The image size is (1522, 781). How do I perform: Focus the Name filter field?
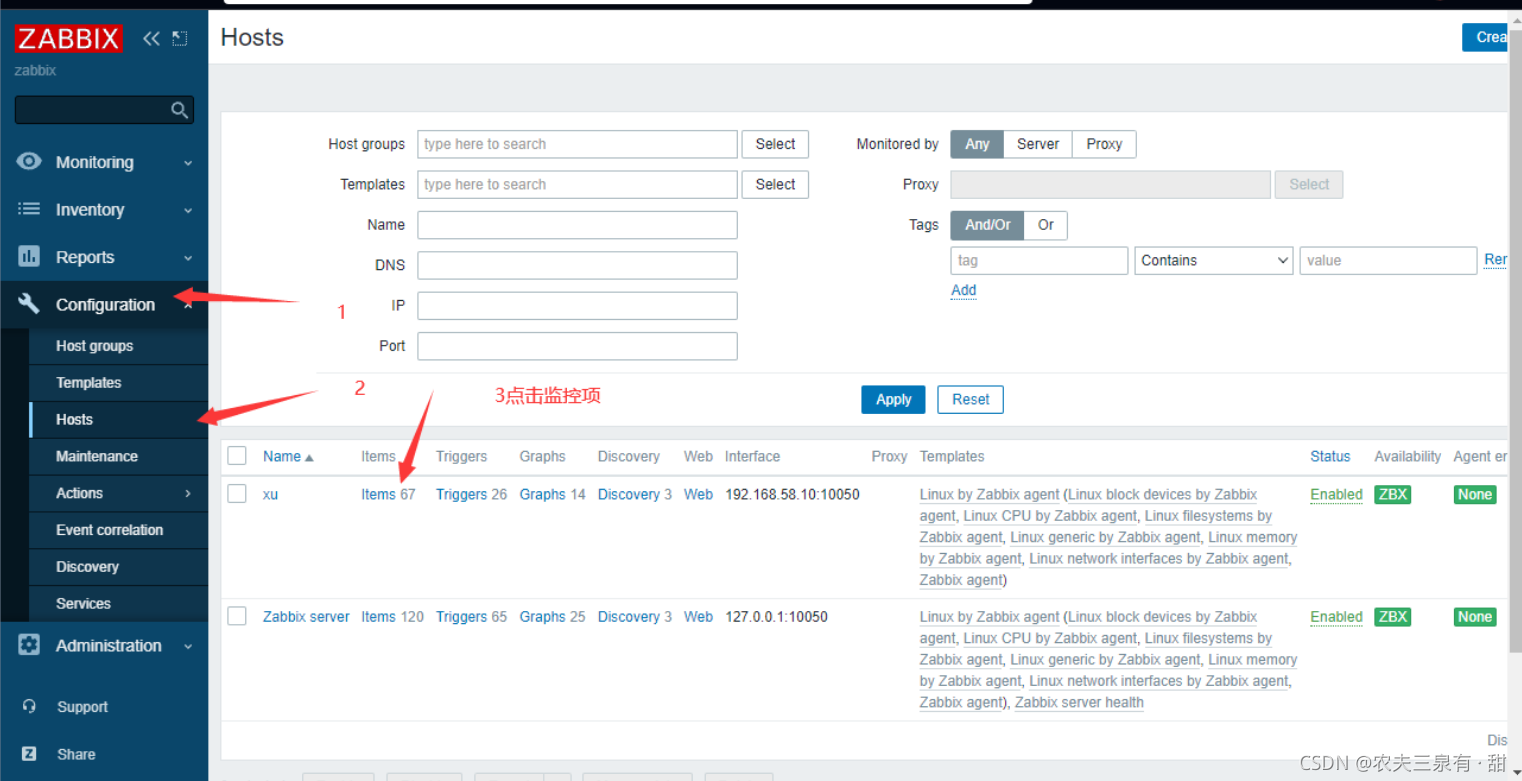(577, 225)
